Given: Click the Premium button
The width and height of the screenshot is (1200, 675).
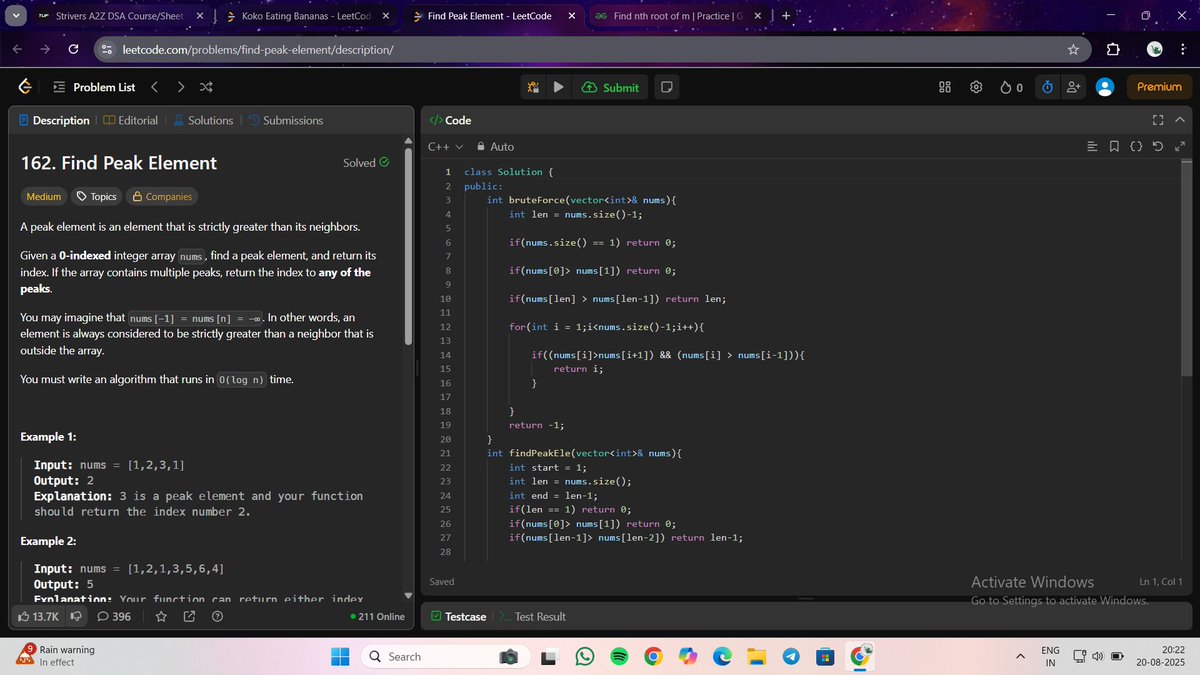Looking at the screenshot, I should [x=1159, y=87].
